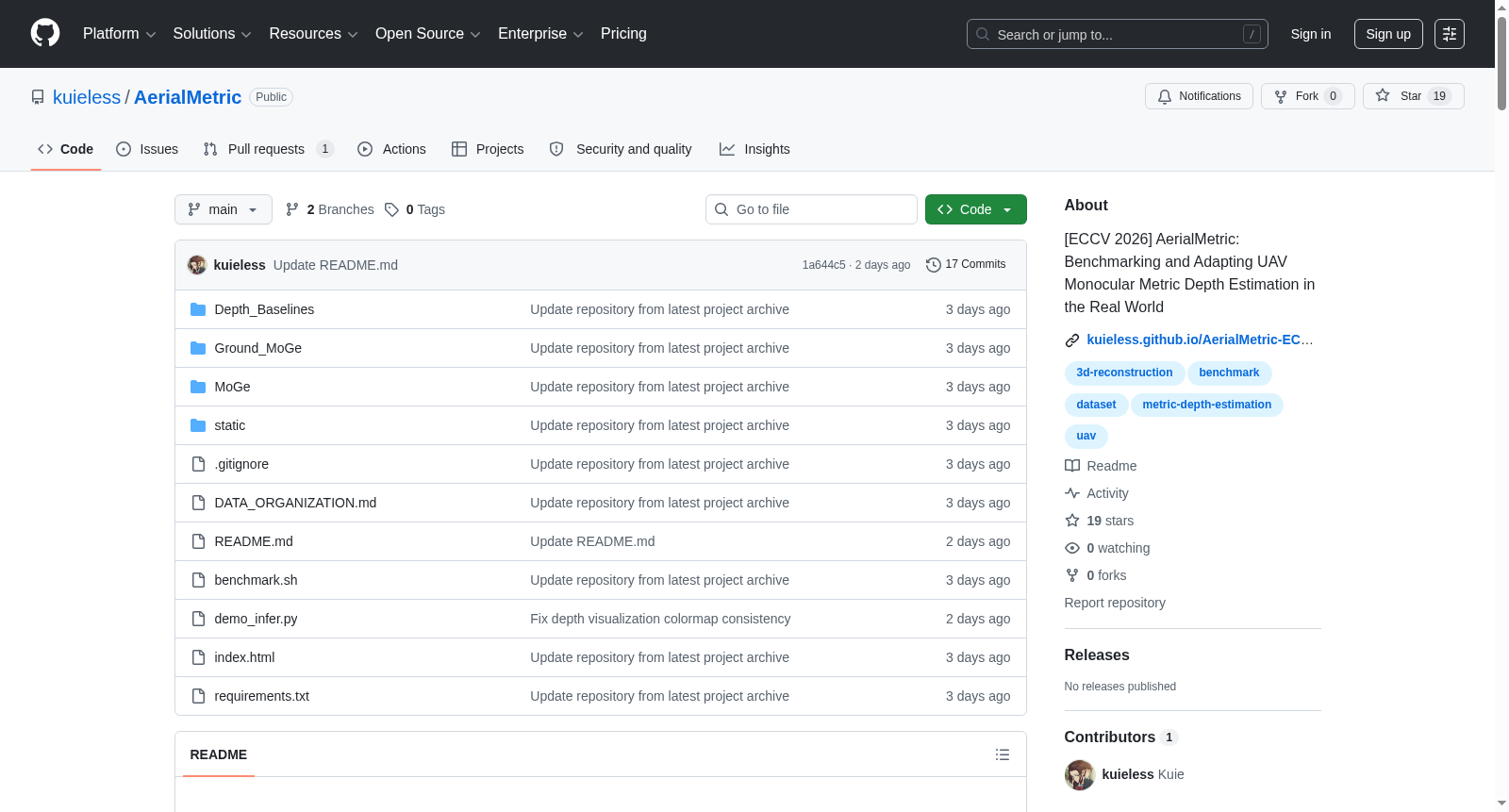Viewport: 1509px width, 812px height.
Task: Open the command palette icon in header
Action: (x=1449, y=34)
